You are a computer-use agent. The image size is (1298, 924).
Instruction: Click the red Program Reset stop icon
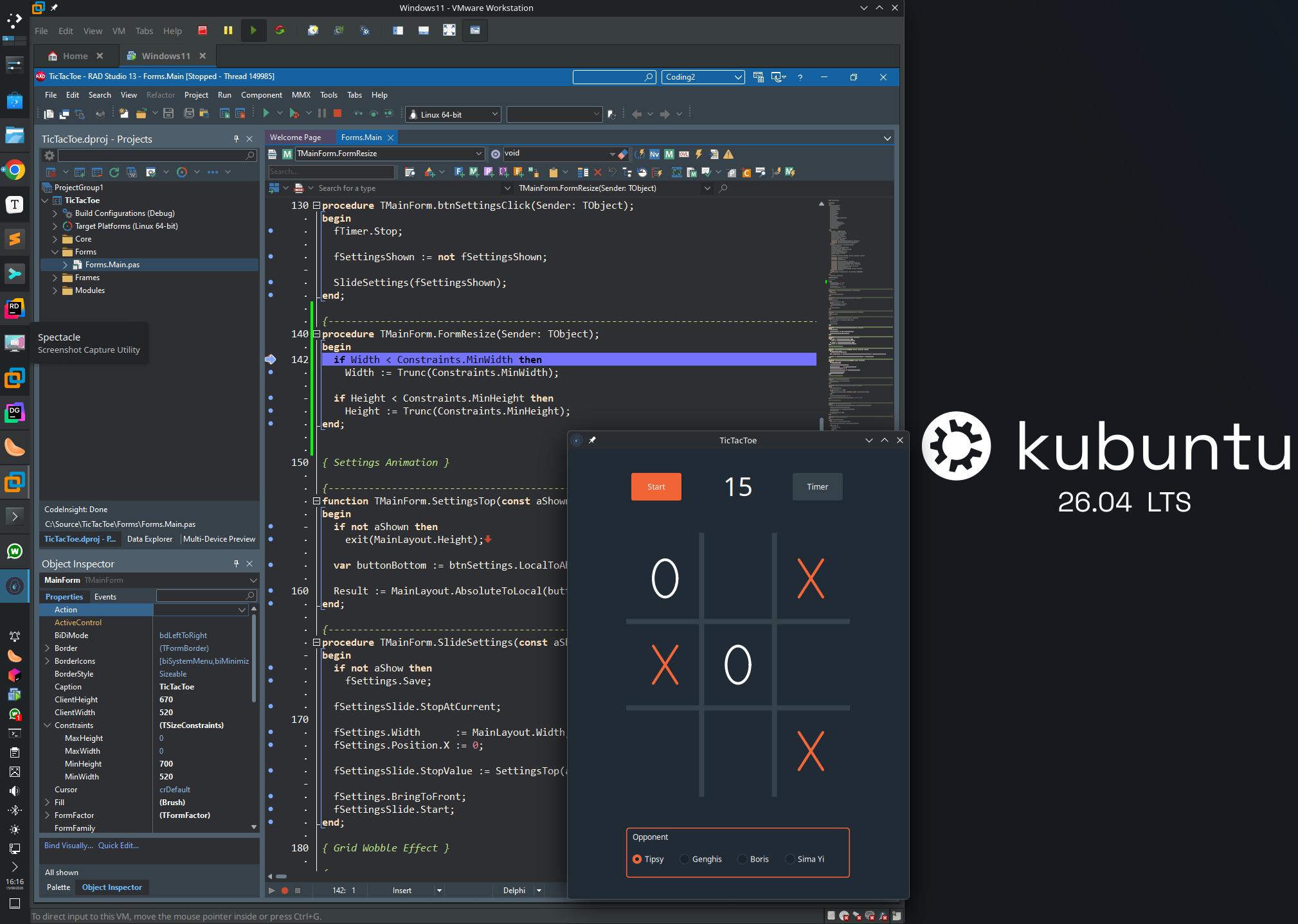pos(338,114)
